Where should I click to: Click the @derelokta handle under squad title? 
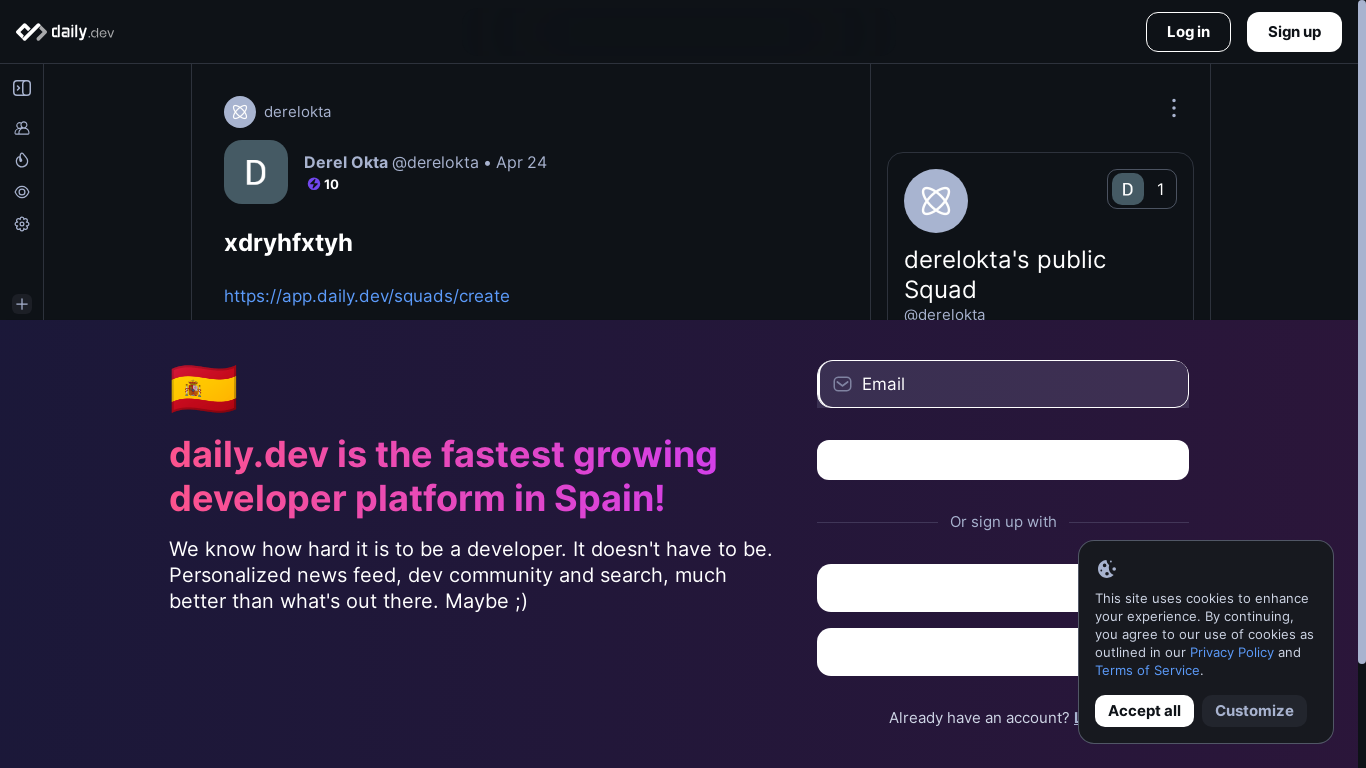(x=944, y=314)
